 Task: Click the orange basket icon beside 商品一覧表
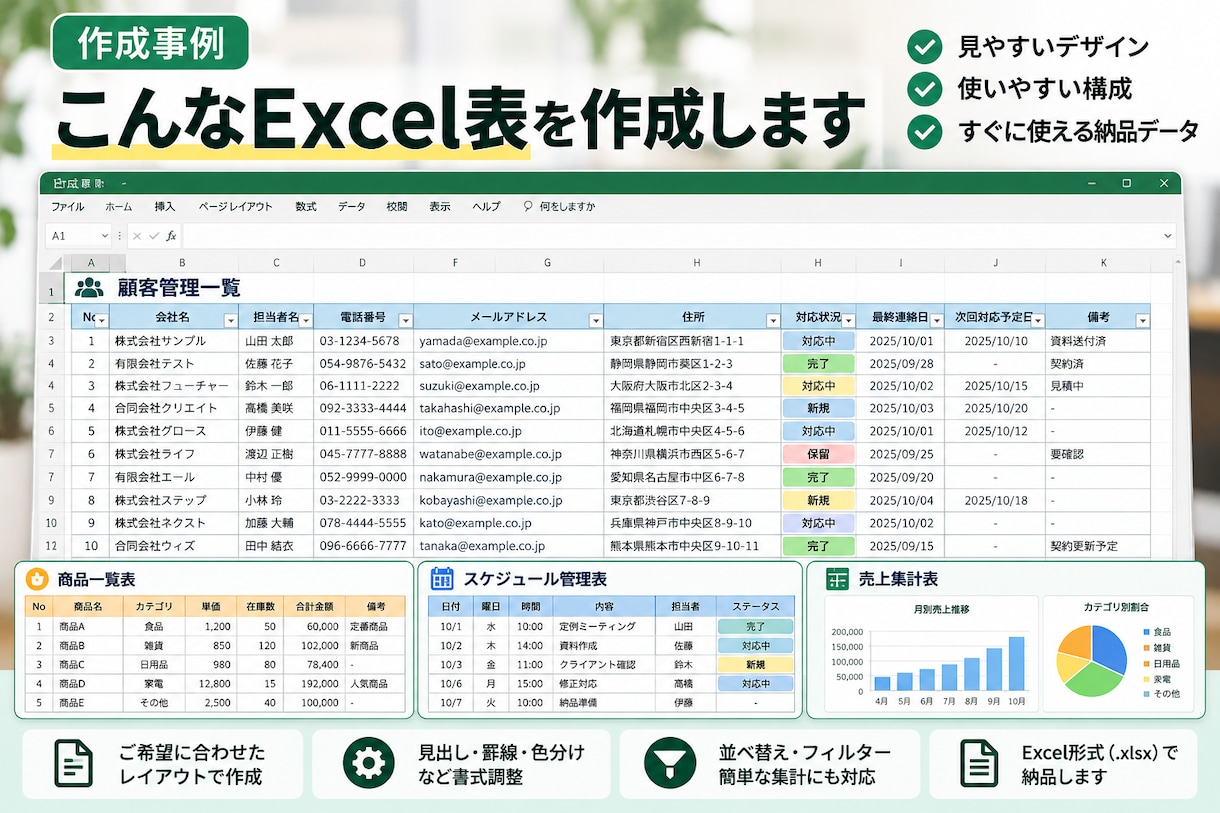coord(37,579)
